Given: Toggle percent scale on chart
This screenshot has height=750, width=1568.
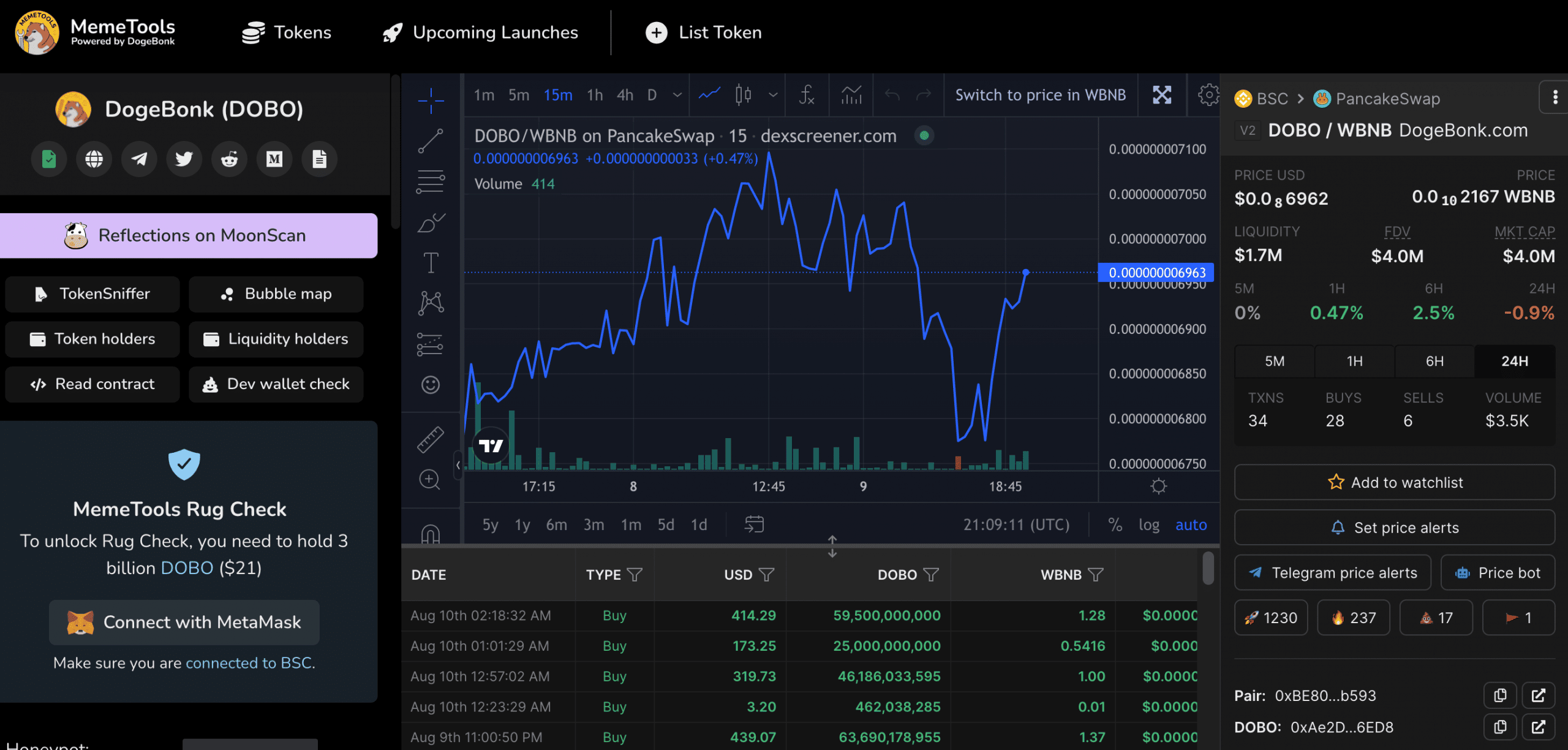Looking at the screenshot, I should pyautogui.click(x=1115, y=525).
